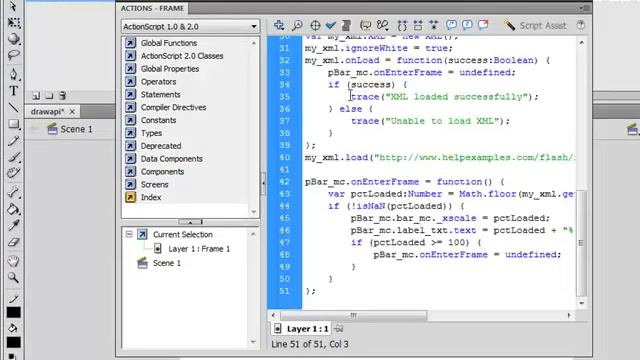Remove comment from selection
The height and width of the screenshot is (360, 640).
pos(483,25)
